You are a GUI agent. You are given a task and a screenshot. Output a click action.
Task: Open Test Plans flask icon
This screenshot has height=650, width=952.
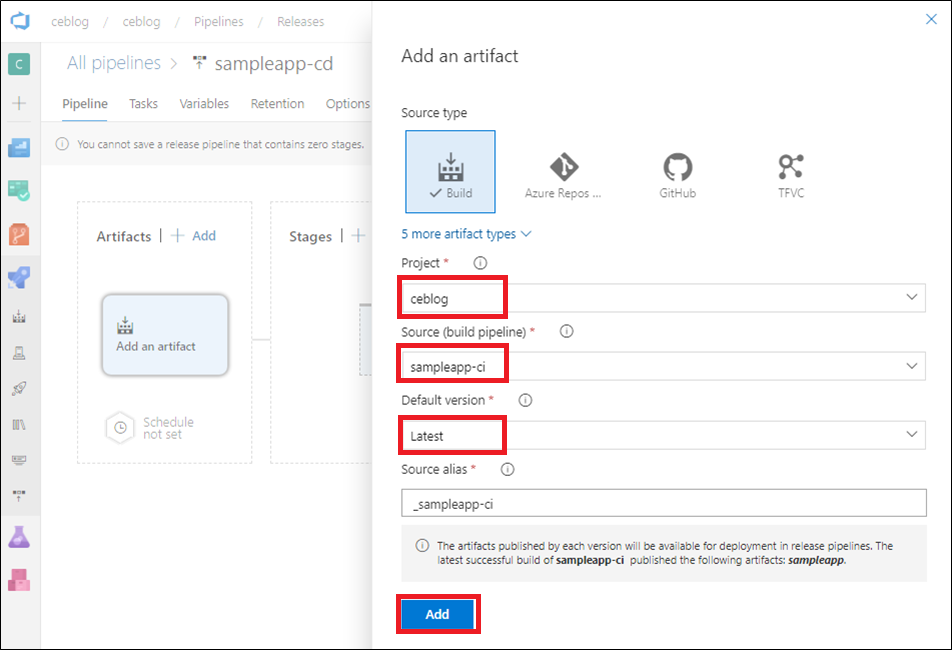pyautogui.click(x=19, y=537)
